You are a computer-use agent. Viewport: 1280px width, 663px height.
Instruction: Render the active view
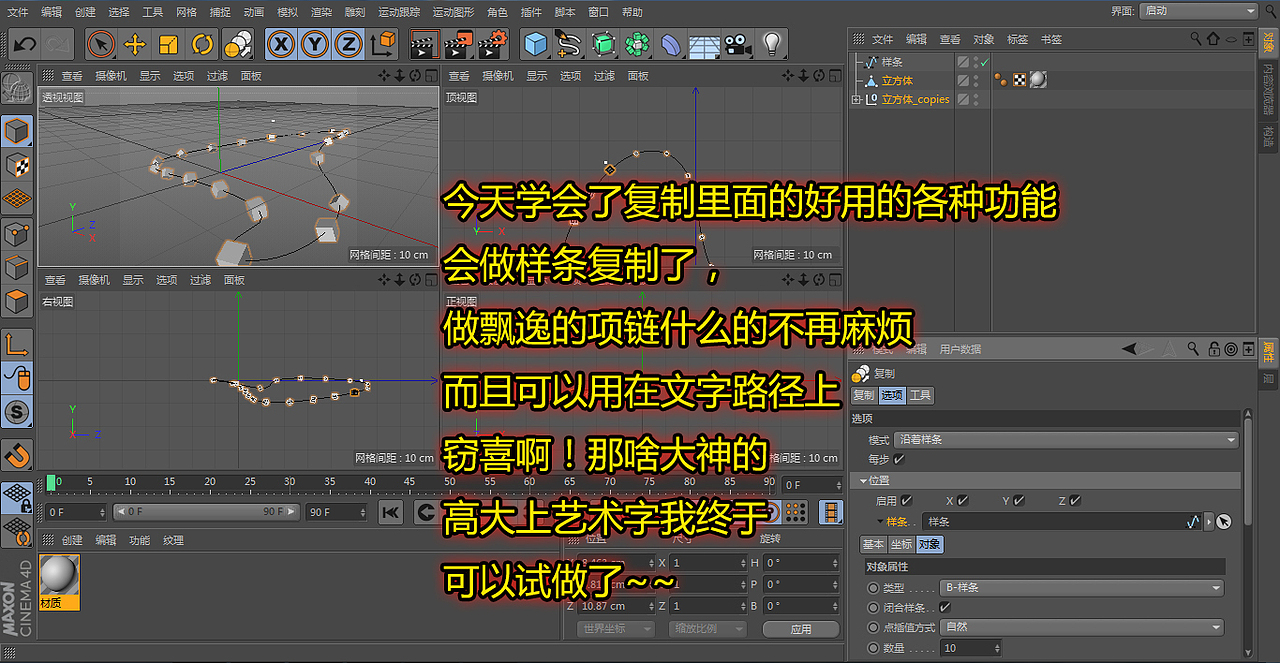[425, 44]
